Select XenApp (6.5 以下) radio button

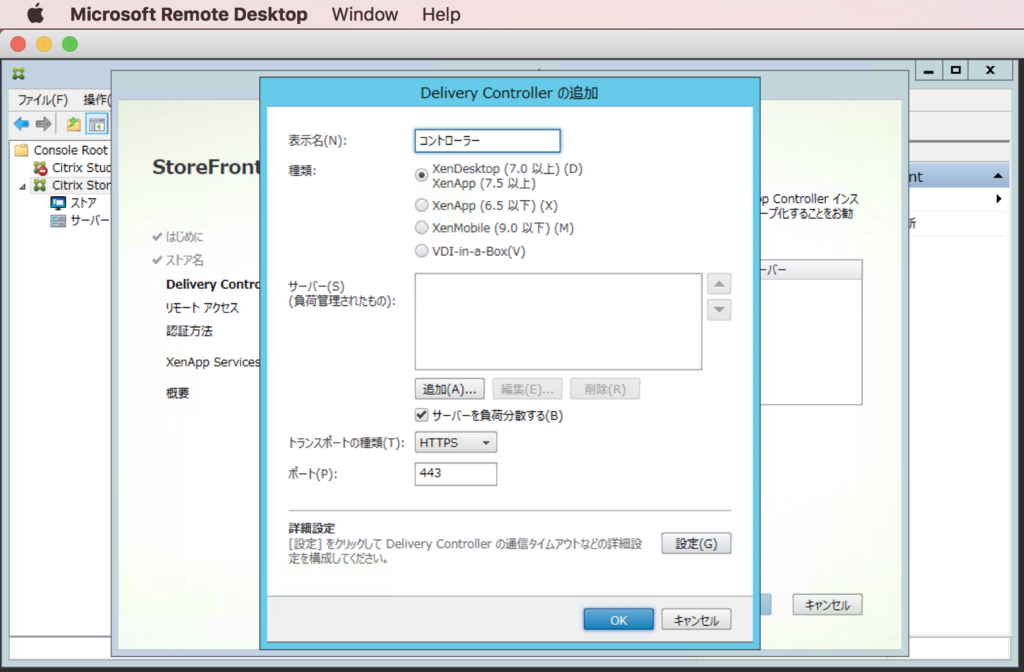(421, 205)
